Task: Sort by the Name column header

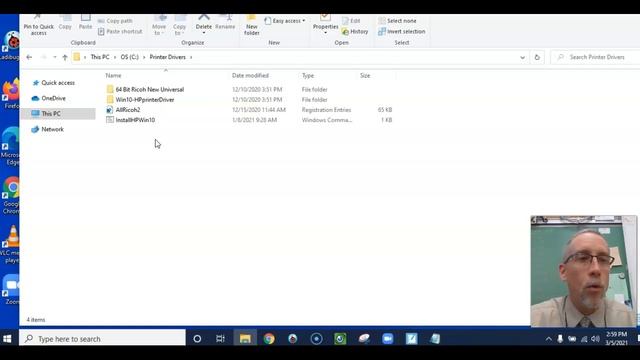Action: [113, 76]
